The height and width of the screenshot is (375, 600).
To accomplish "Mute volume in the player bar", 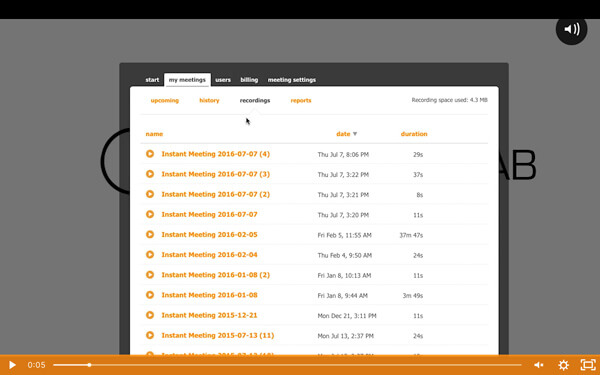I will 539,365.
